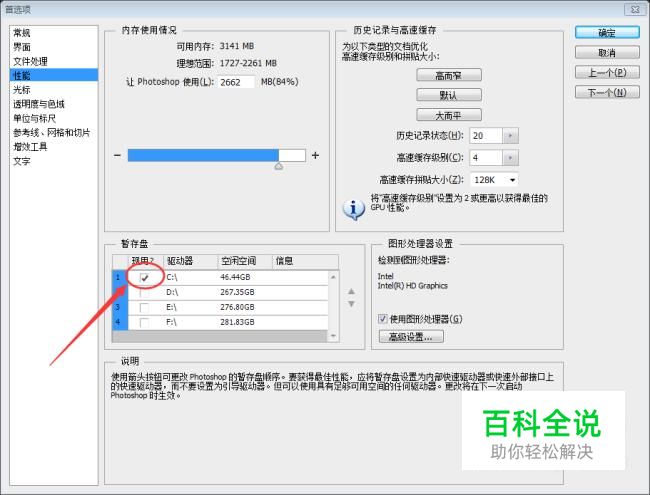Click the 281.83GB free space cell

pos(237,322)
